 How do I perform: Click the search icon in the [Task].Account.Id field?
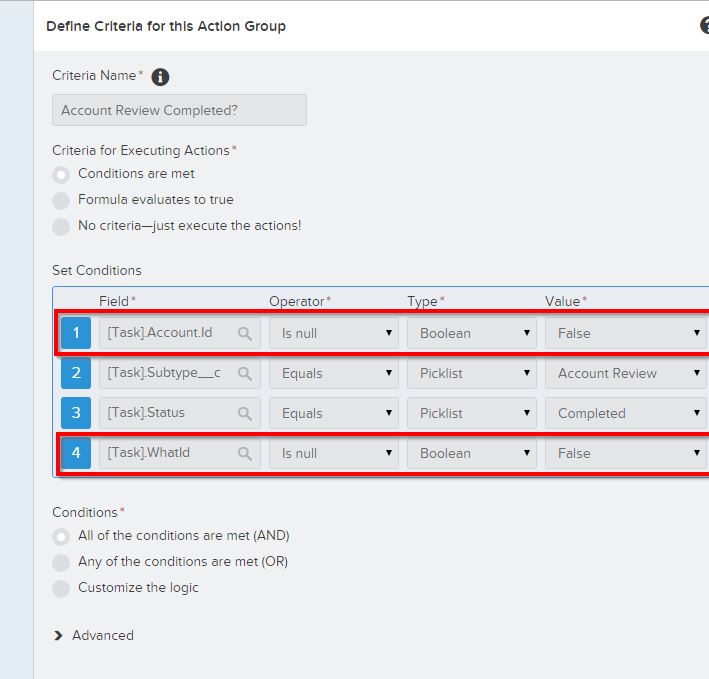245,334
